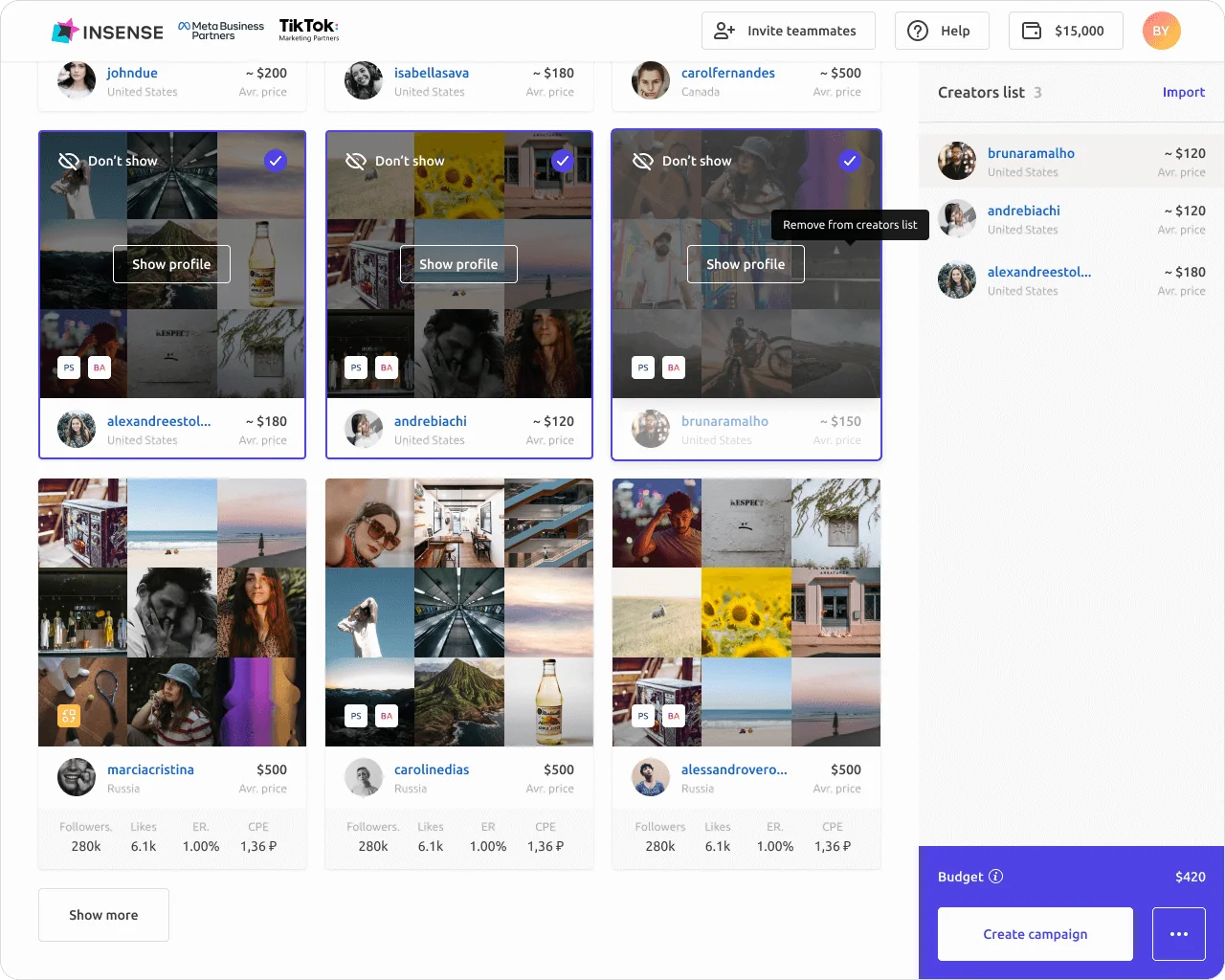Click orange scan badge on marciacristina card

click(69, 716)
